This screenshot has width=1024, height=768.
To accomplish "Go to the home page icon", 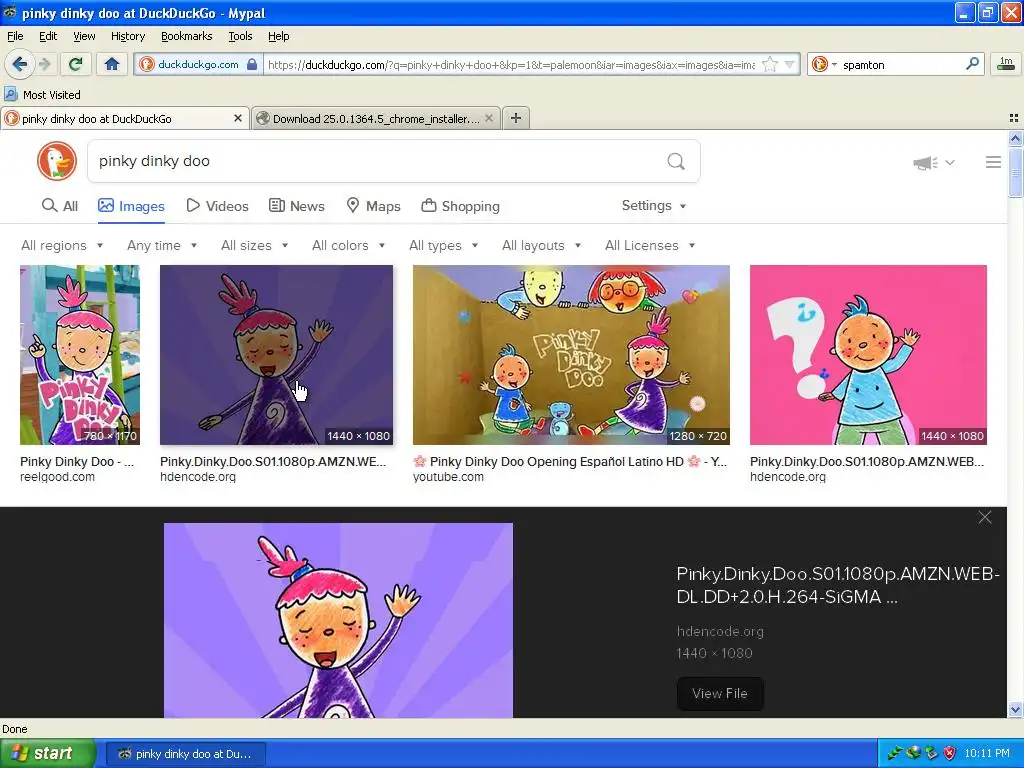I will (x=112, y=64).
